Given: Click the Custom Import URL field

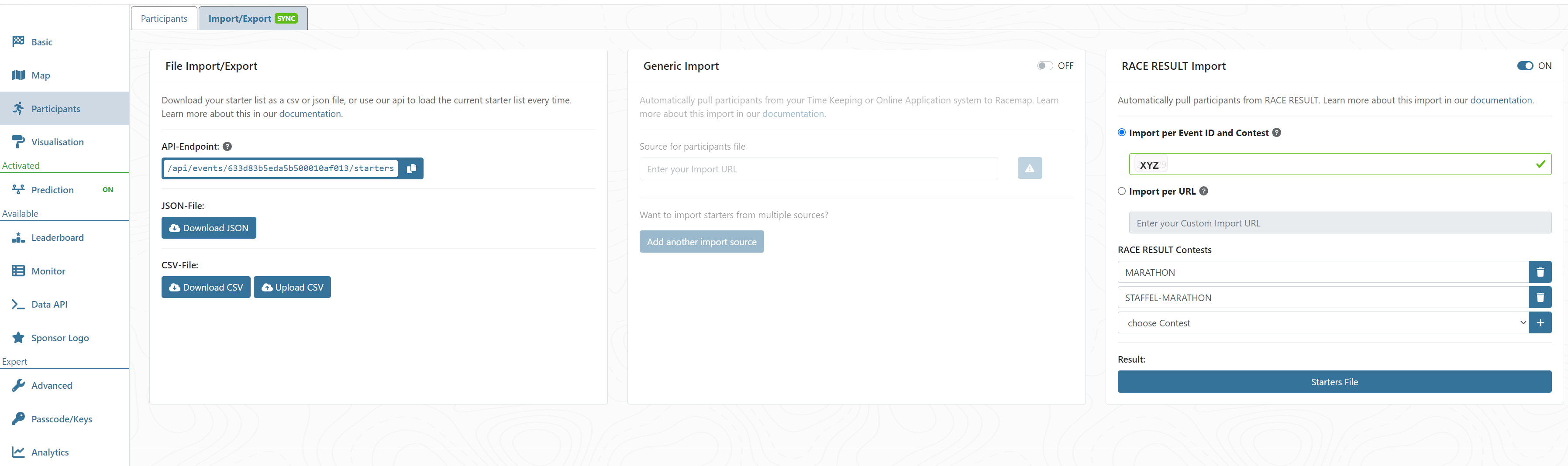Looking at the screenshot, I should click(x=1341, y=223).
